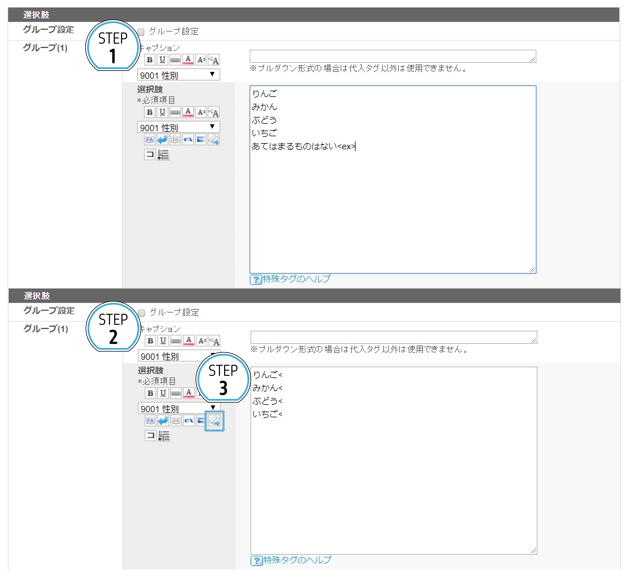Screen dimensions: 631x586
Task: Enable グループ設定 checkbox in the top panel
Action: pyautogui.click(x=140, y=31)
